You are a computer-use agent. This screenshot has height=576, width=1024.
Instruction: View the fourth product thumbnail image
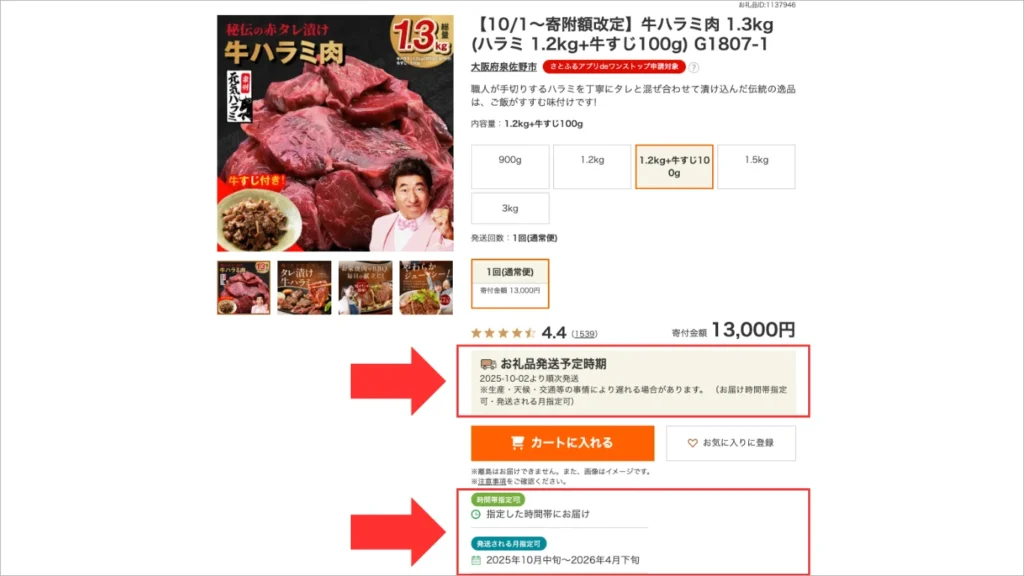coord(426,287)
